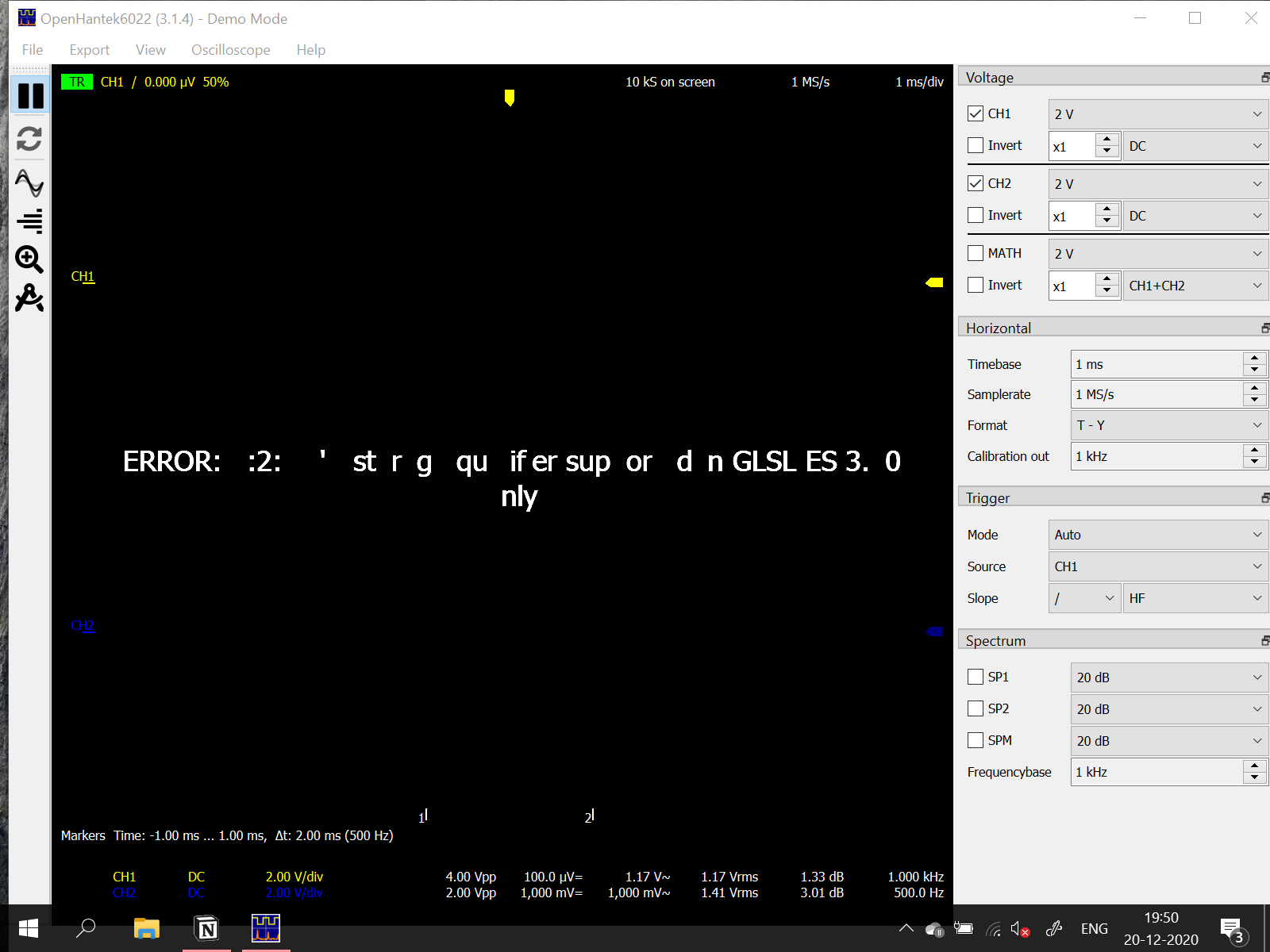Enable the SP1 spectrum trace
1270x952 pixels.
click(976, 676)
